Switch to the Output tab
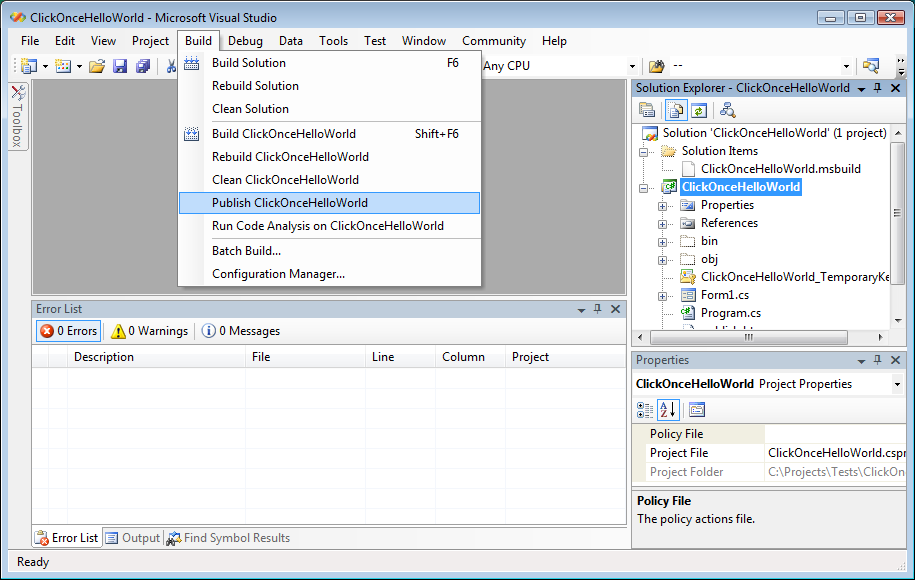The height and width of the screenshot is (580, 915). point(133,538)
